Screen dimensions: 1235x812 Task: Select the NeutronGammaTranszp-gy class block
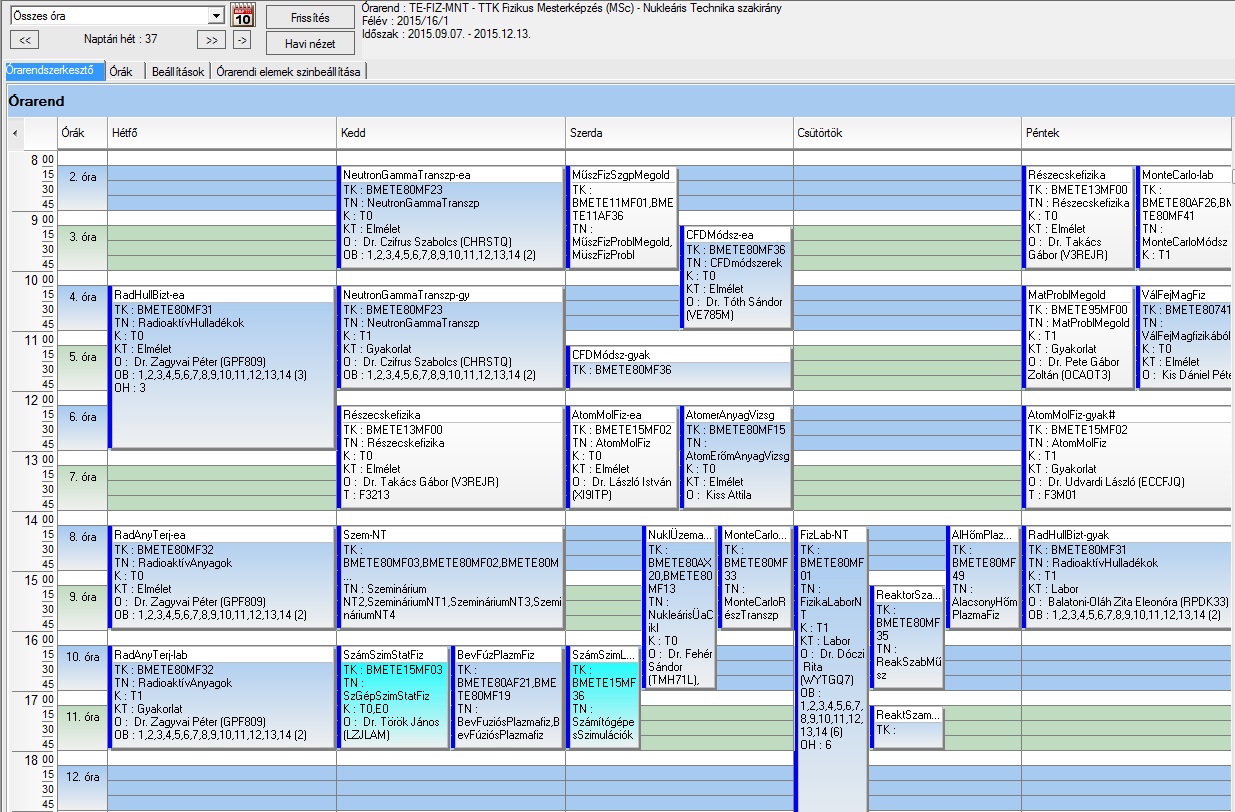pyautogui.click(x=450, y=337)
